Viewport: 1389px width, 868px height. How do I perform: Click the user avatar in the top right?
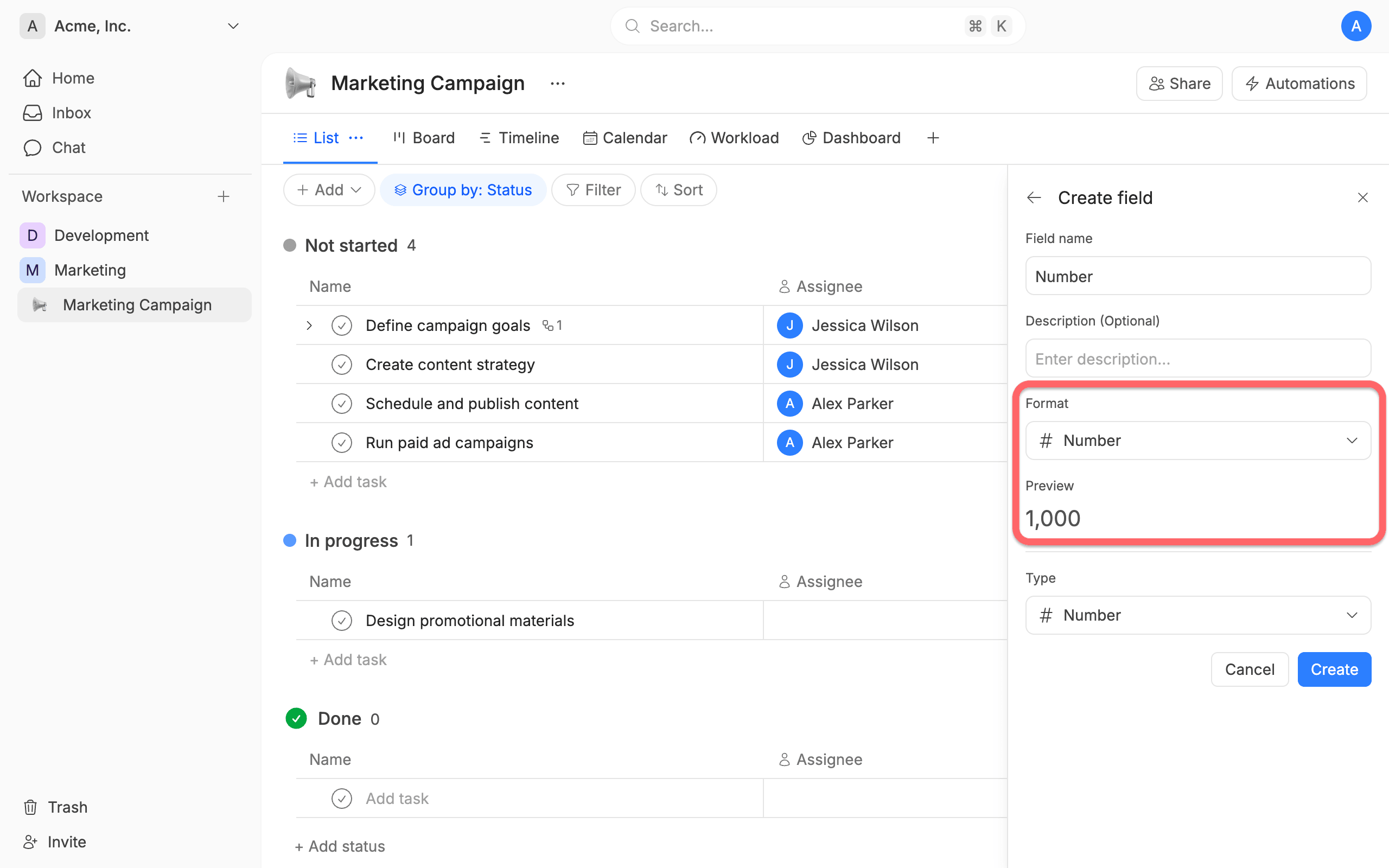click(1356, 26)
